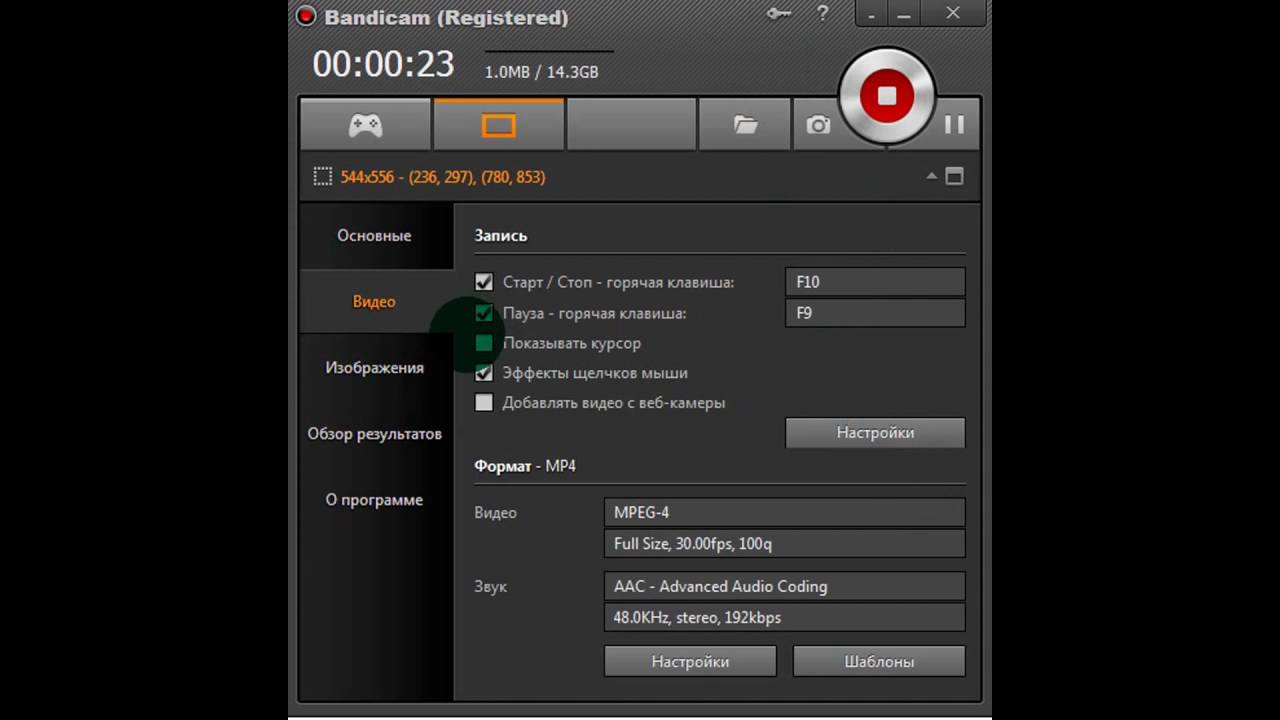Toggle Эффекты щелчков мыши checkbox
The height and width of the screenshot is (720, 1280).
click(x=484, y=373)
